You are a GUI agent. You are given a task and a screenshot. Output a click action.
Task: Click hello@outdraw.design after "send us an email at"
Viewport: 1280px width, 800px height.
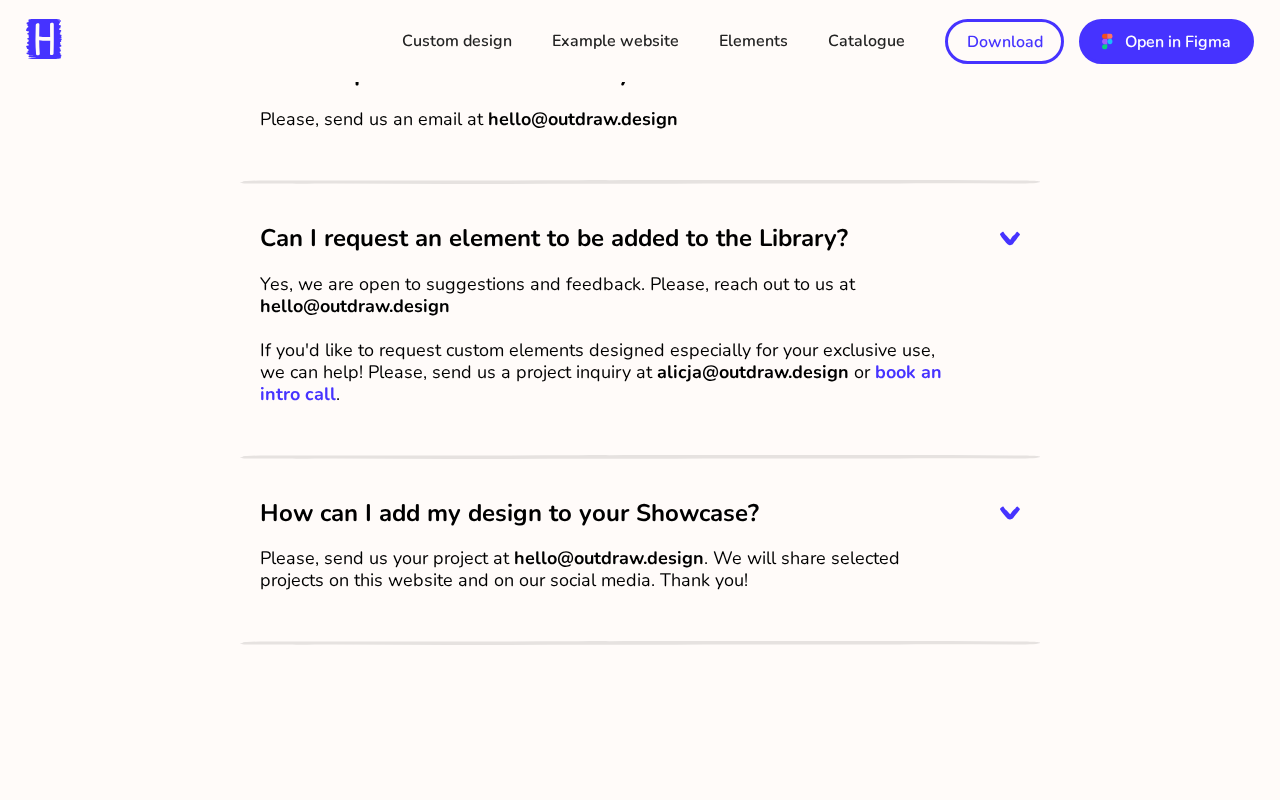point(582,119)
